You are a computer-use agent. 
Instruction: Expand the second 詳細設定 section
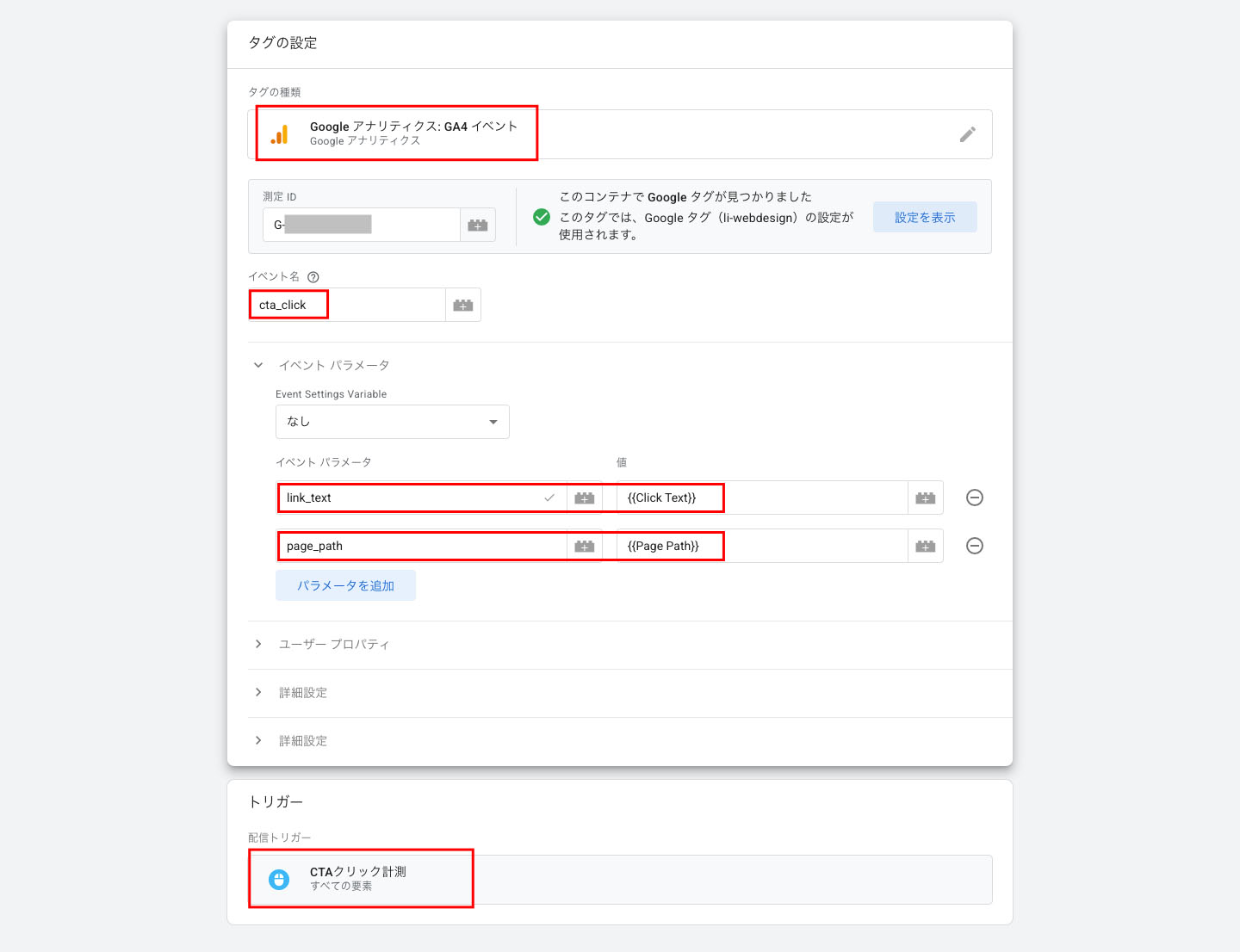click(x=258, y=740)
